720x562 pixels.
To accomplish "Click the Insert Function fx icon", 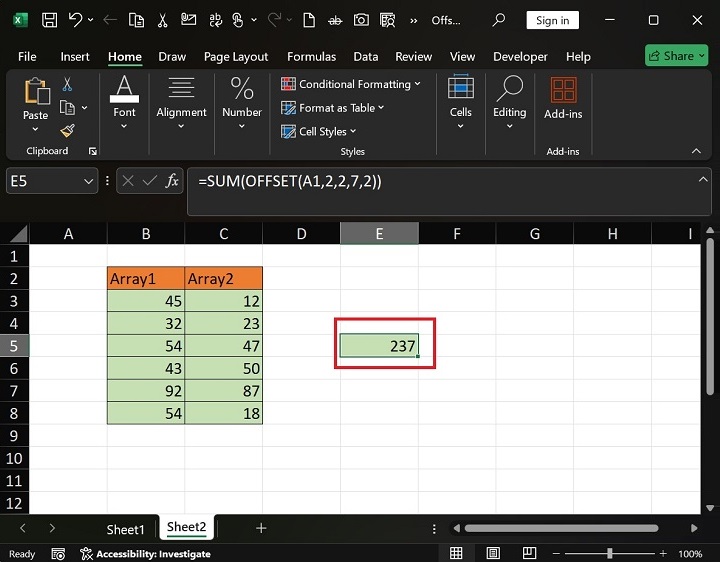I will click(x=172, y=181).
